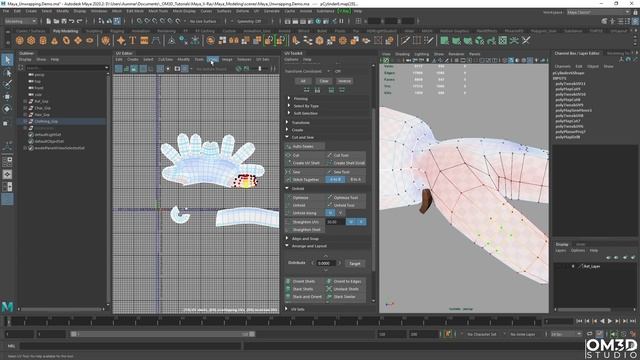The image size is (640, 360).
Task: Toggle Ref_Layer visibility in Layer Editor
Action: click(x=558, y=266)
